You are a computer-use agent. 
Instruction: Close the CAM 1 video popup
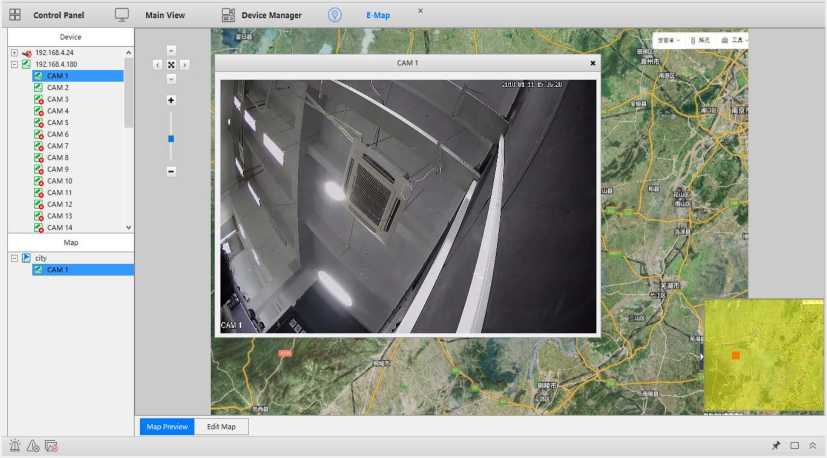[592, 63]
